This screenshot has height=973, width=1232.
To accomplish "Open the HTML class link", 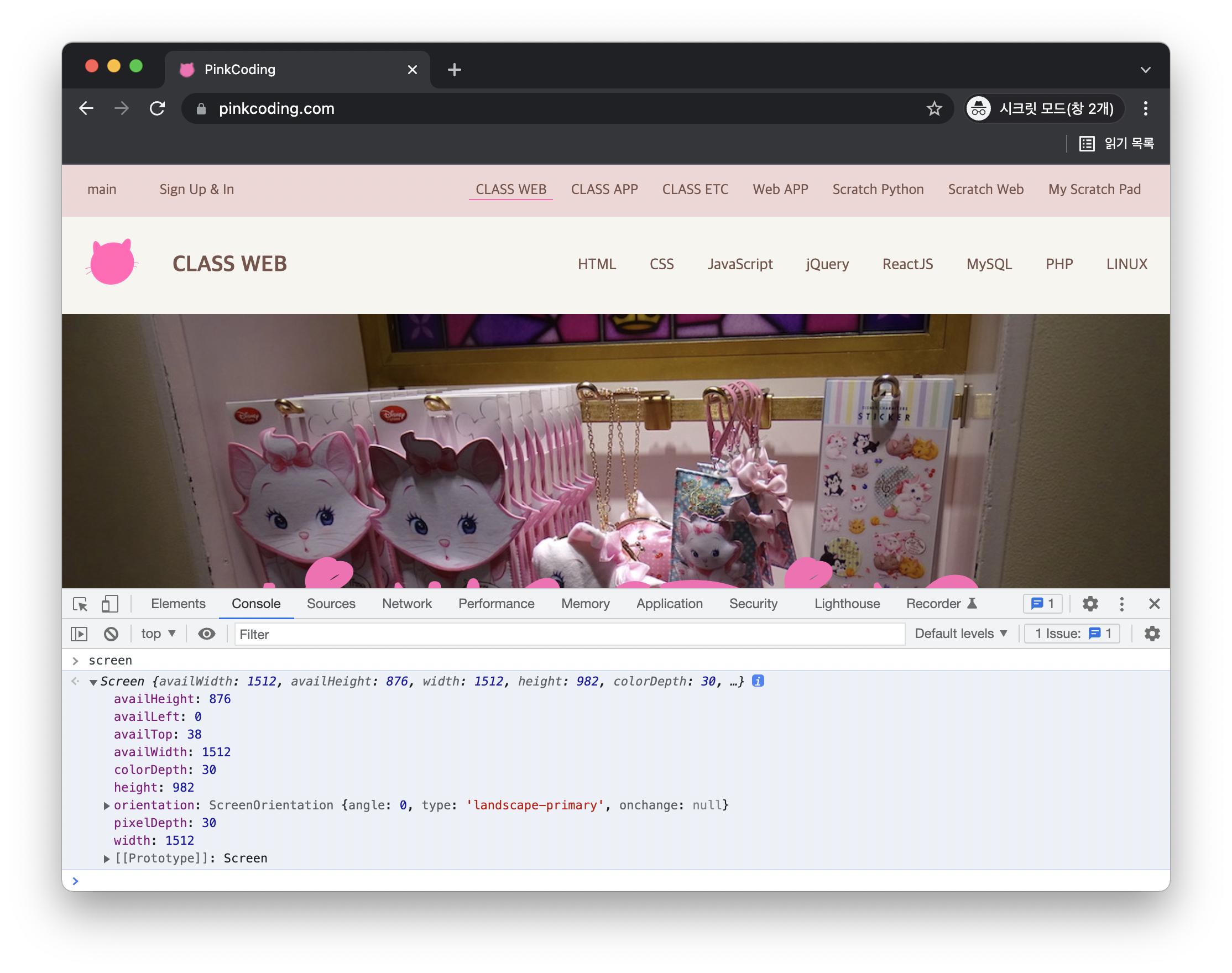I will click(x=597, y=264).
